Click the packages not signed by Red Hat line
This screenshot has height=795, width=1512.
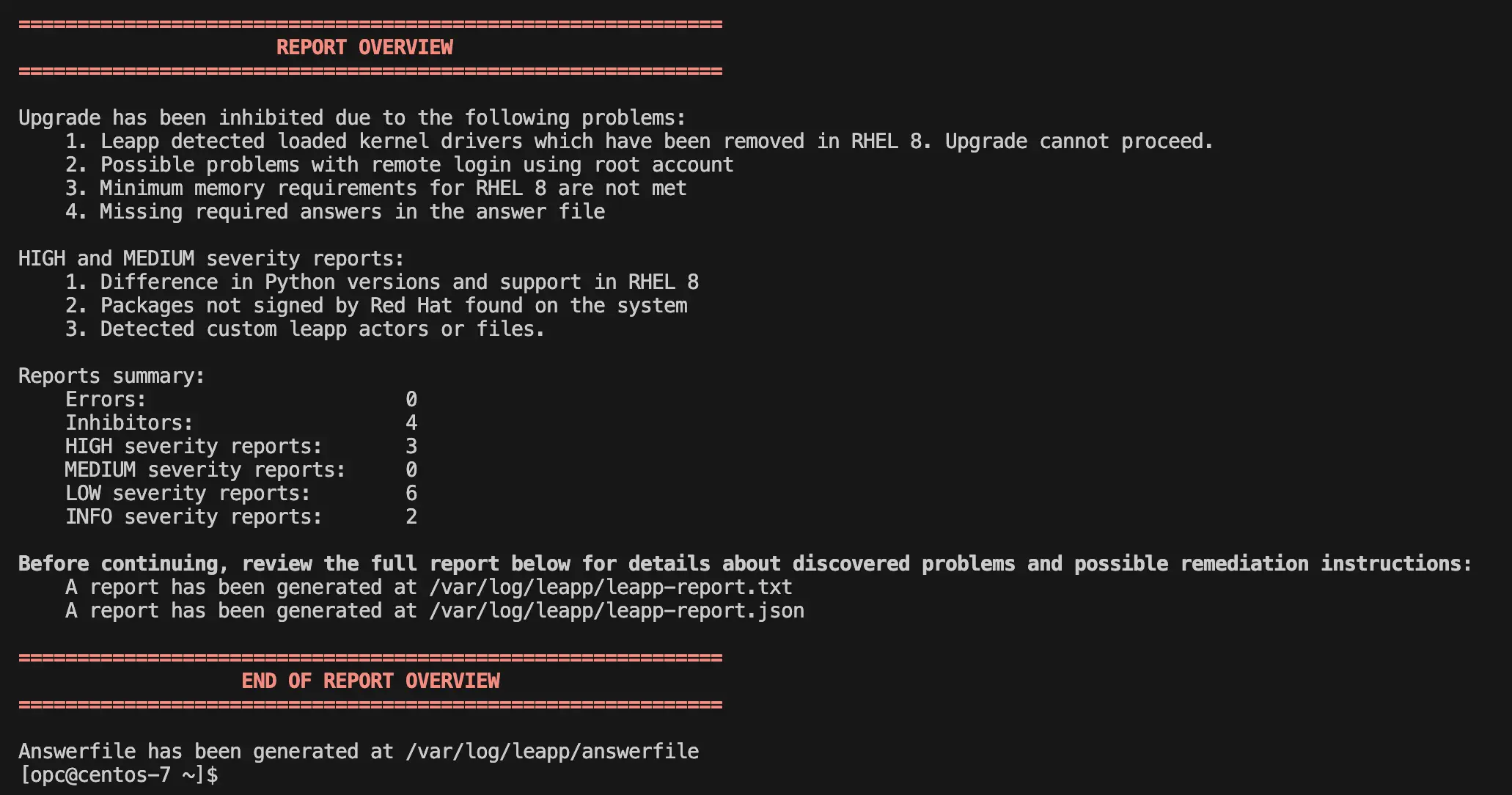point(376,306)
